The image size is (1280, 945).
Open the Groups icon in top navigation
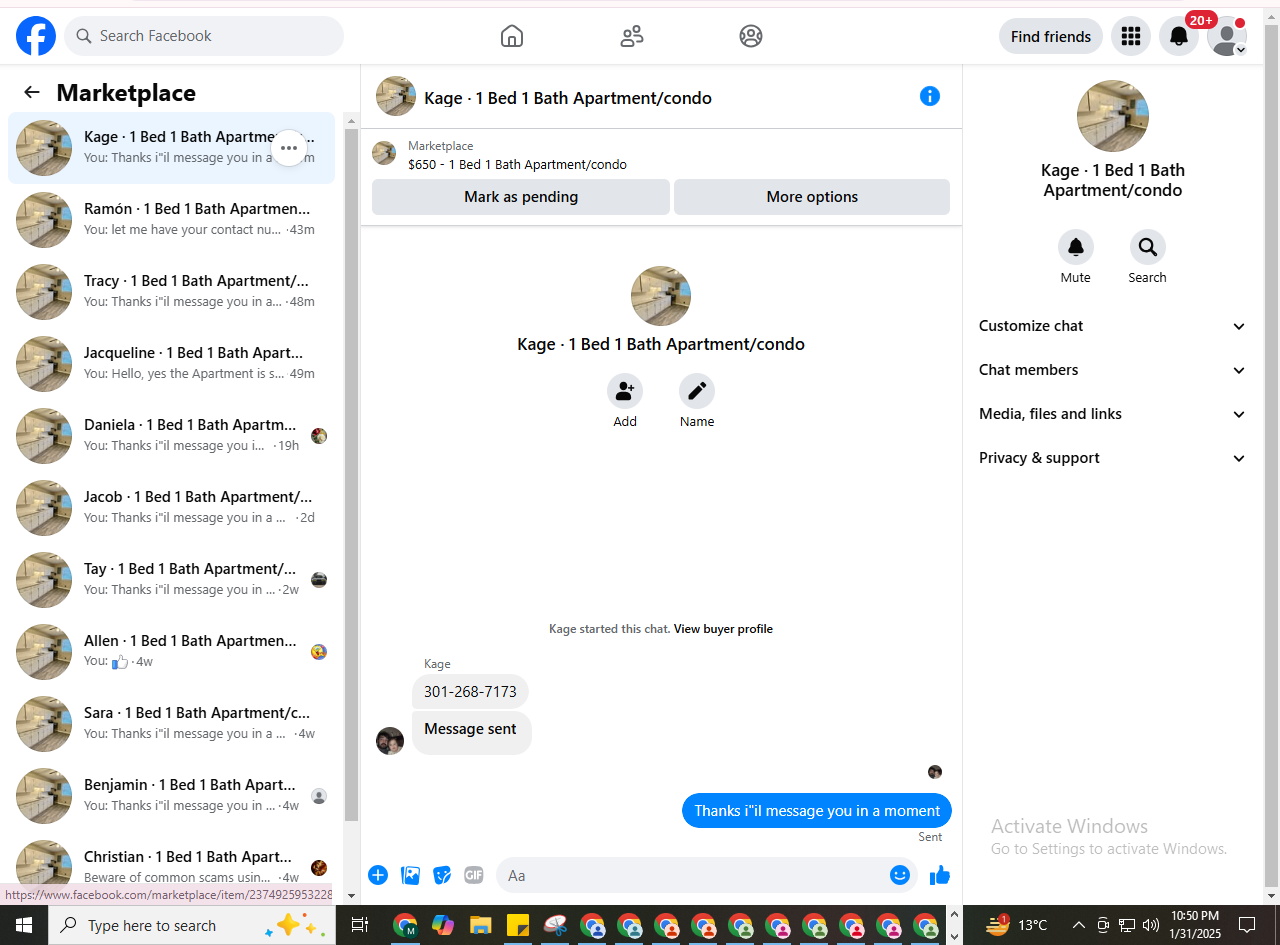pyautogui.click(x=751, y=36)
